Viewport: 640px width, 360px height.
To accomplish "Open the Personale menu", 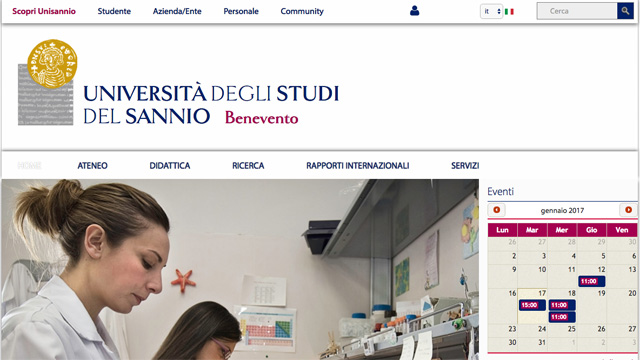I will pos(241,11).
